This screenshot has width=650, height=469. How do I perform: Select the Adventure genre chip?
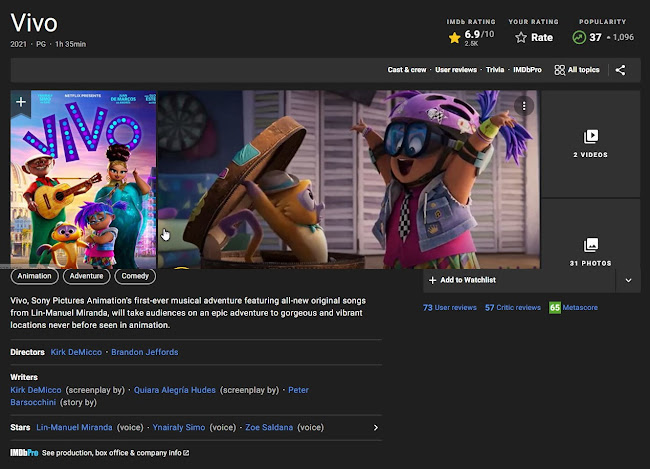coord(86,276)
